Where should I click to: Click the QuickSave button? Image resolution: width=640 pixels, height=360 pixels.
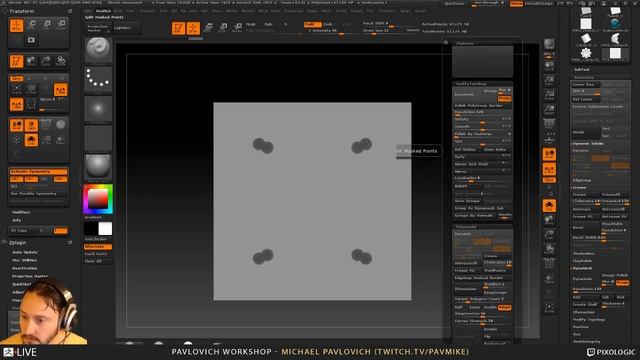click(x=454, y=4)
